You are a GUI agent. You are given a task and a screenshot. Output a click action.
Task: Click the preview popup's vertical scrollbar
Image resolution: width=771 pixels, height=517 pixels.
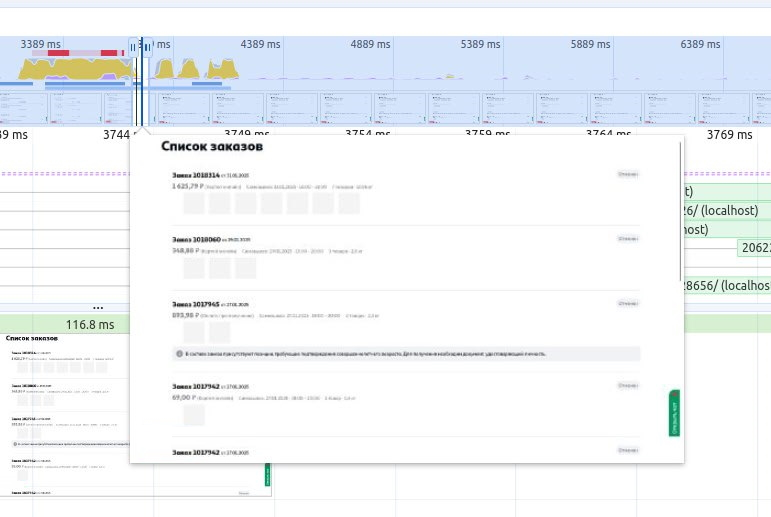point(681,212)
